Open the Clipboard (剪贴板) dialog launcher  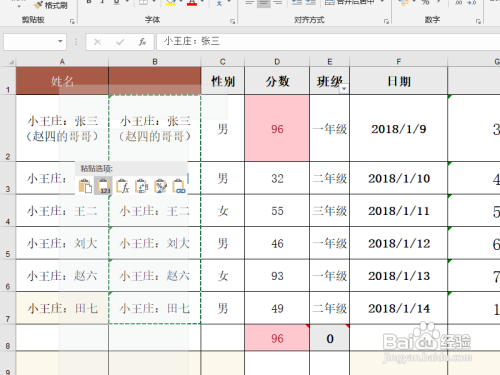[72, 21]
